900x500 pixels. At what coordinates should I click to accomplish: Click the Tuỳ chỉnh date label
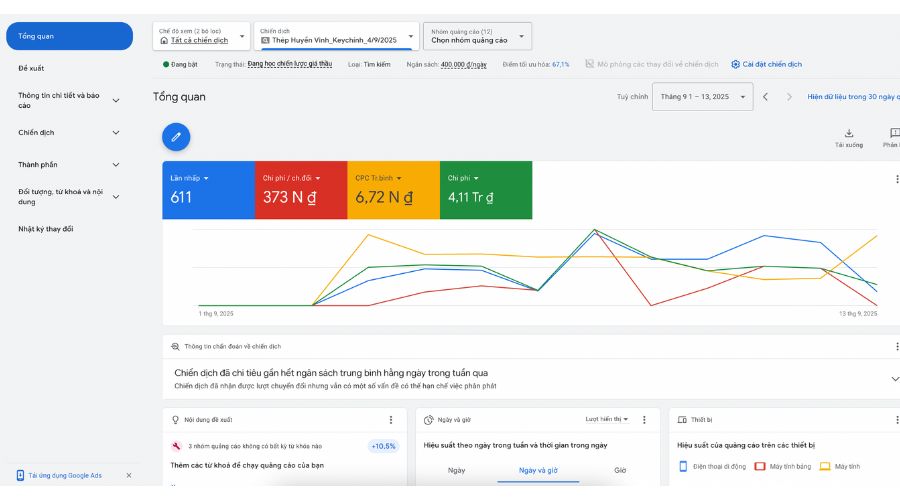point(632,97)
